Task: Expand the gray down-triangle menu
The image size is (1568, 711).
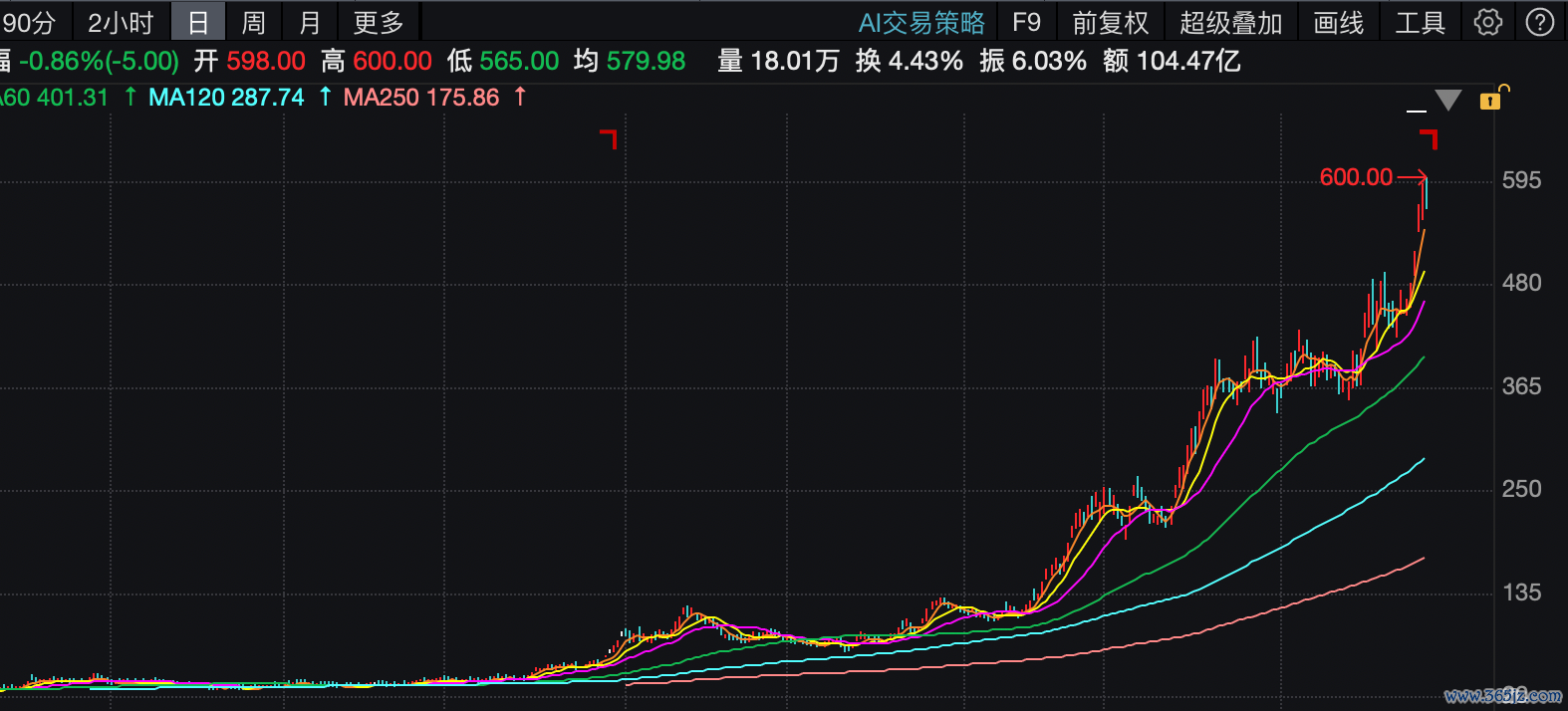Action: click(x=1447, y=100)
